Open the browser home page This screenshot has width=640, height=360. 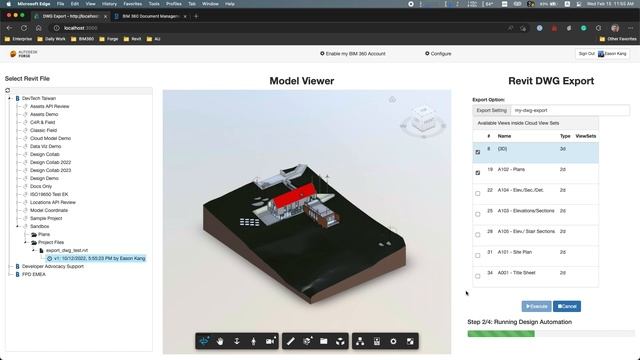[x=39, y=28]
